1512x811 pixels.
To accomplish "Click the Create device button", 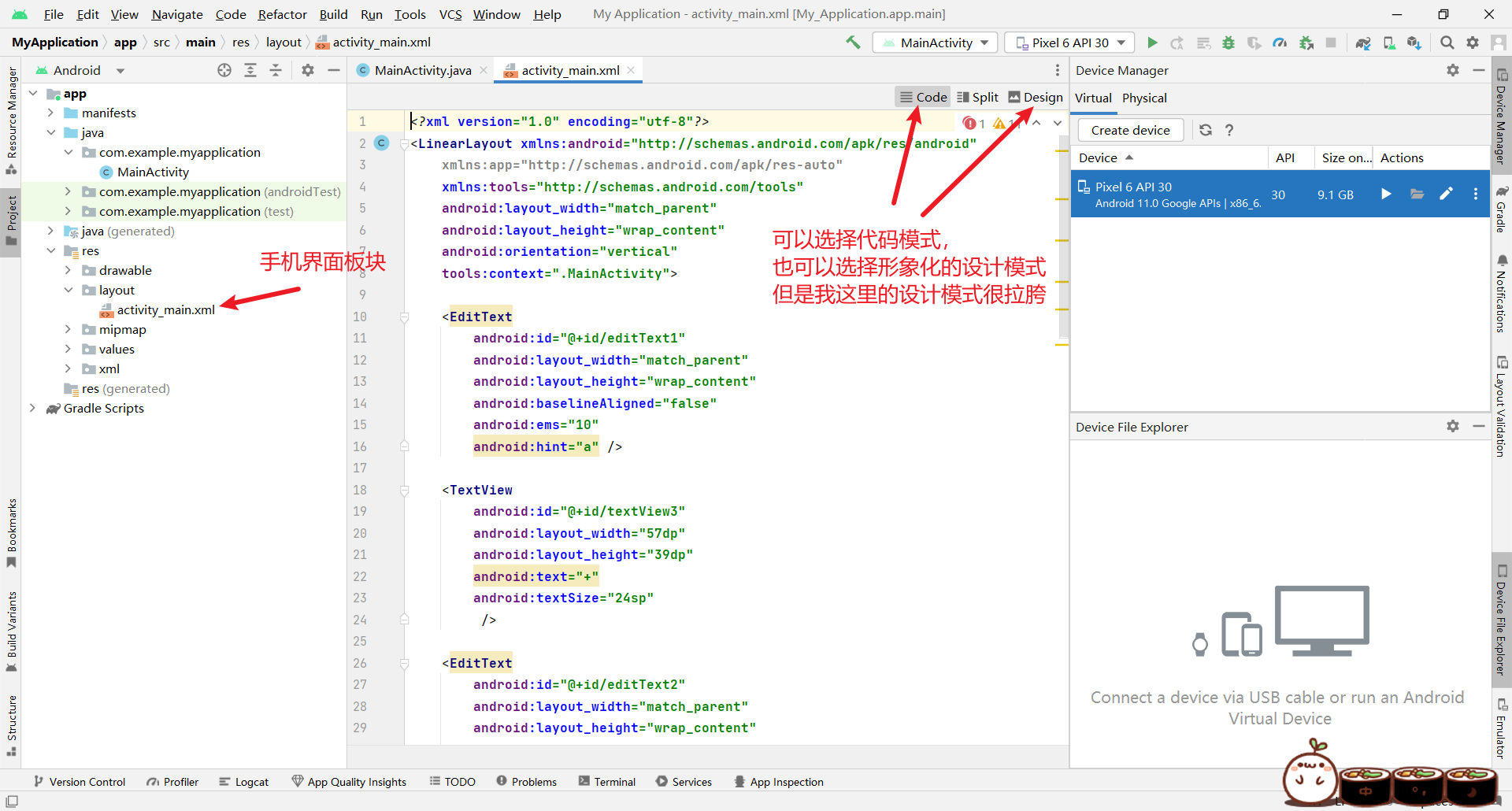I will click(x=1130, y=130).
